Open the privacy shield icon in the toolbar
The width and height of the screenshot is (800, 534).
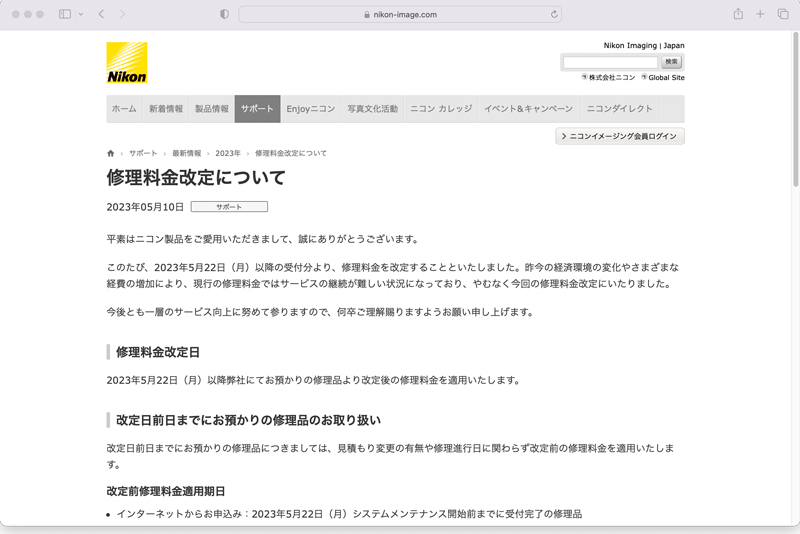pos(224,14)
